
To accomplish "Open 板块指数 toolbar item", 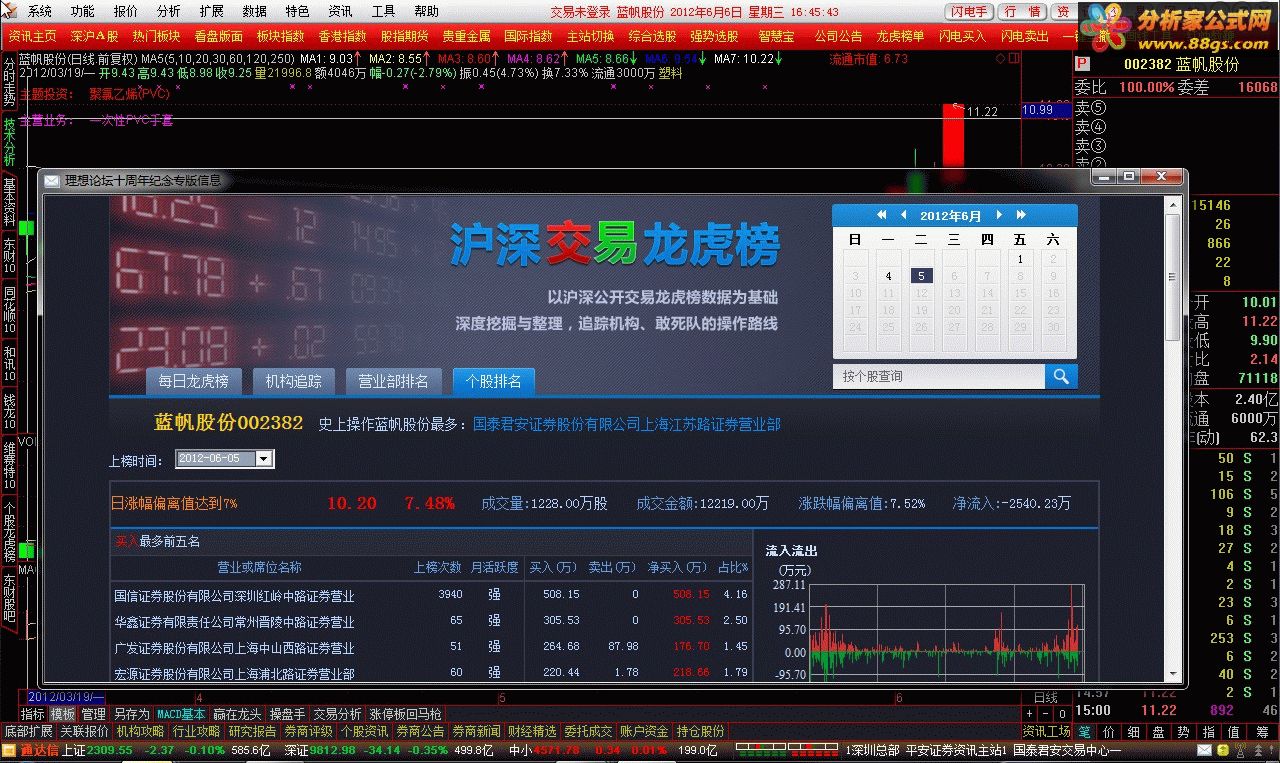I will 281,36.
